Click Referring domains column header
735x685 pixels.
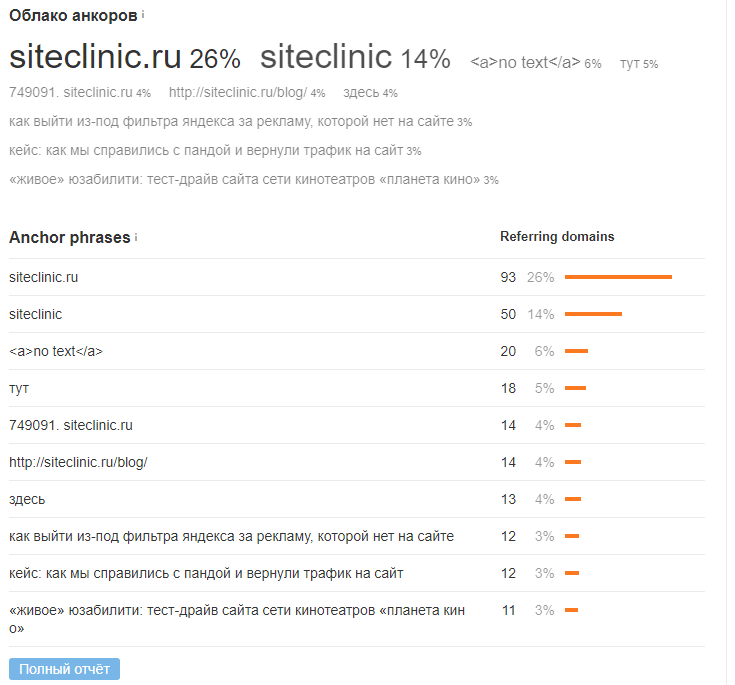tap(557, 237)
